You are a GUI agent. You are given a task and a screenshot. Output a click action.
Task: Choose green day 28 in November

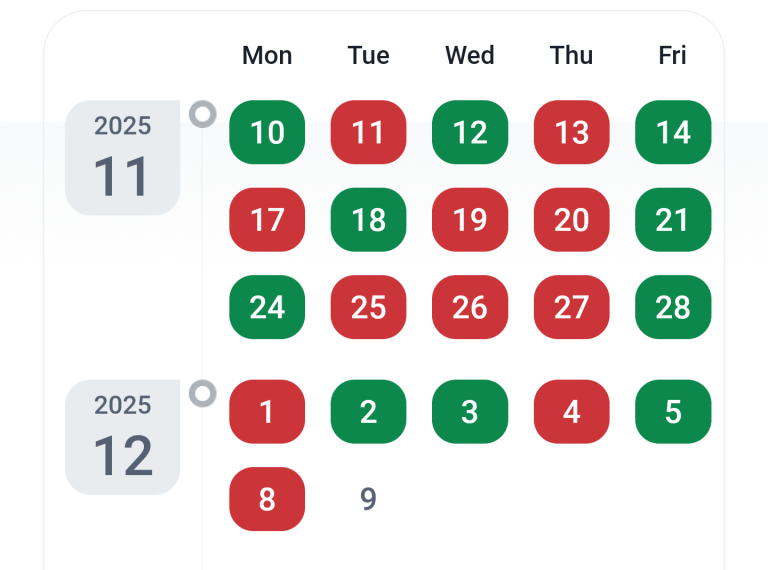(x=673, y=307)
